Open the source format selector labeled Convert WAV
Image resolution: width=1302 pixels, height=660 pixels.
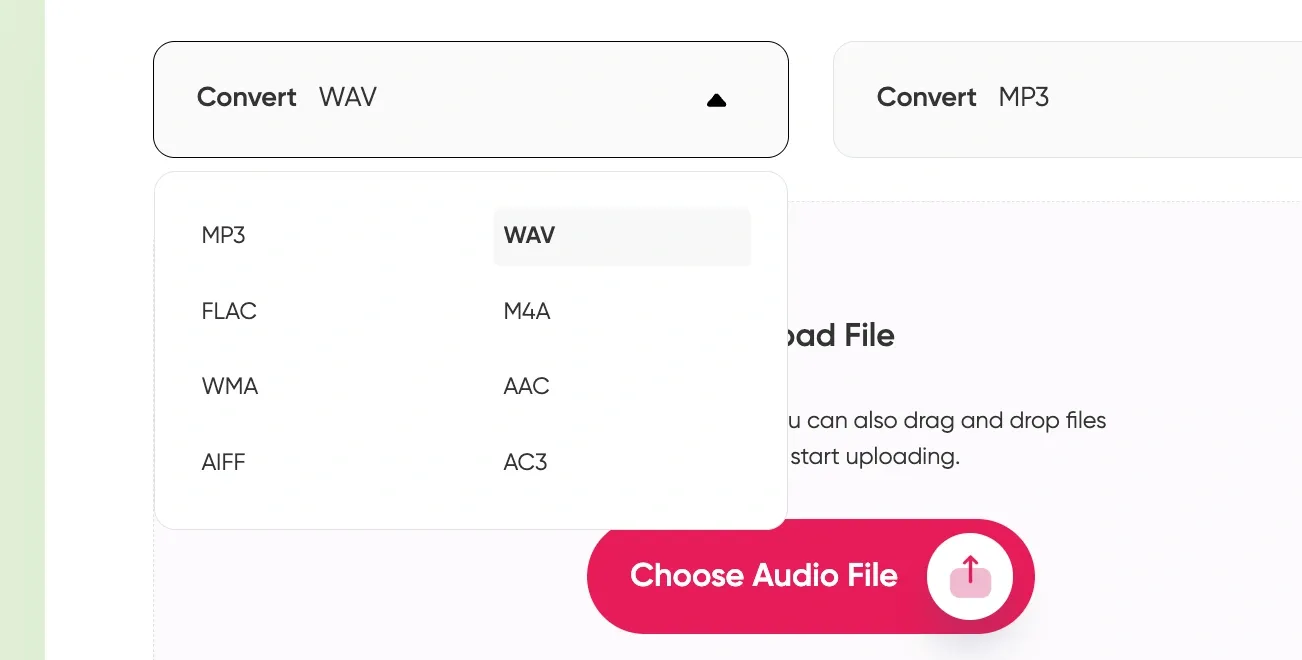(x=470, y=99)
